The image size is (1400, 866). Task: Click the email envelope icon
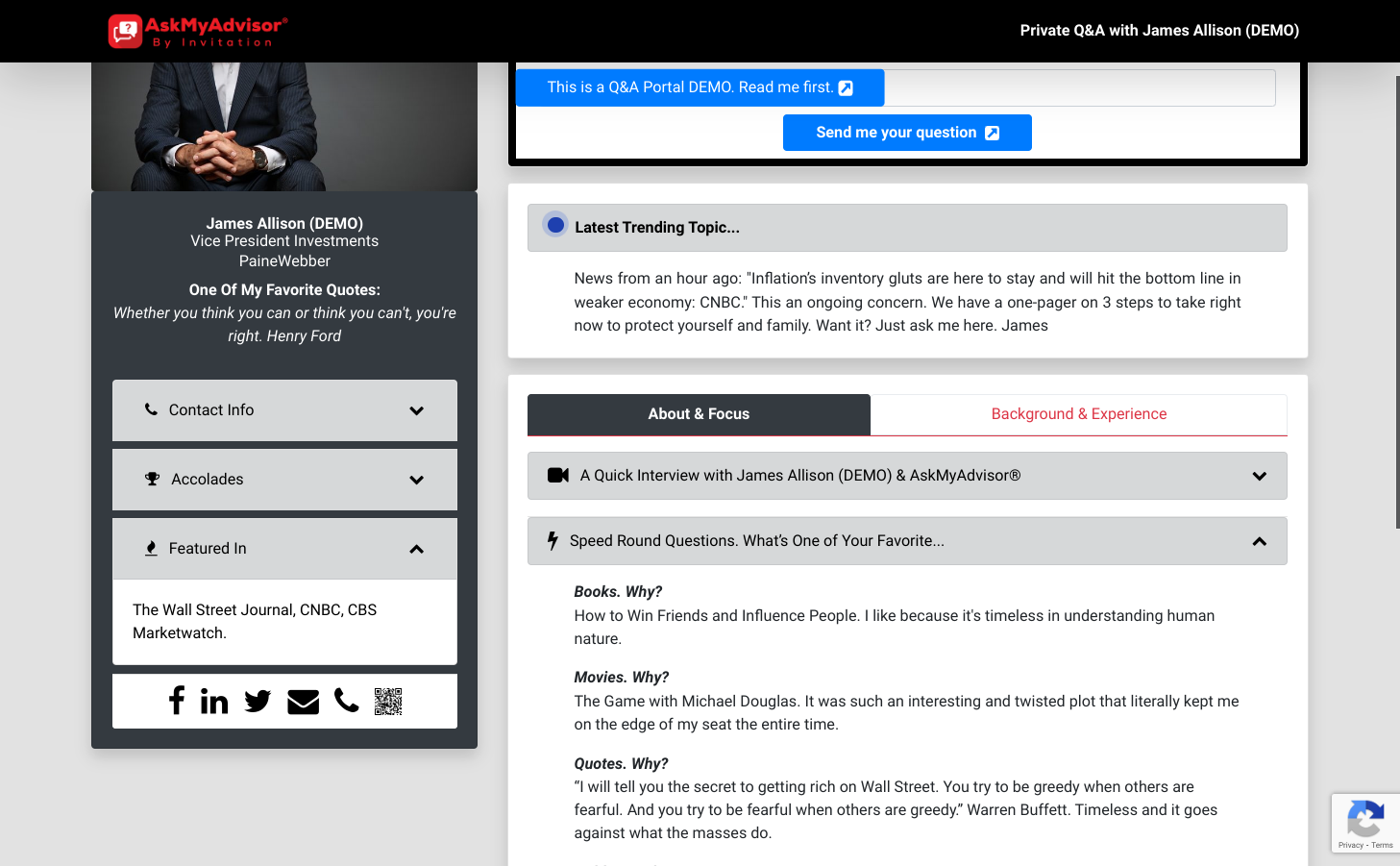[303, 702]
